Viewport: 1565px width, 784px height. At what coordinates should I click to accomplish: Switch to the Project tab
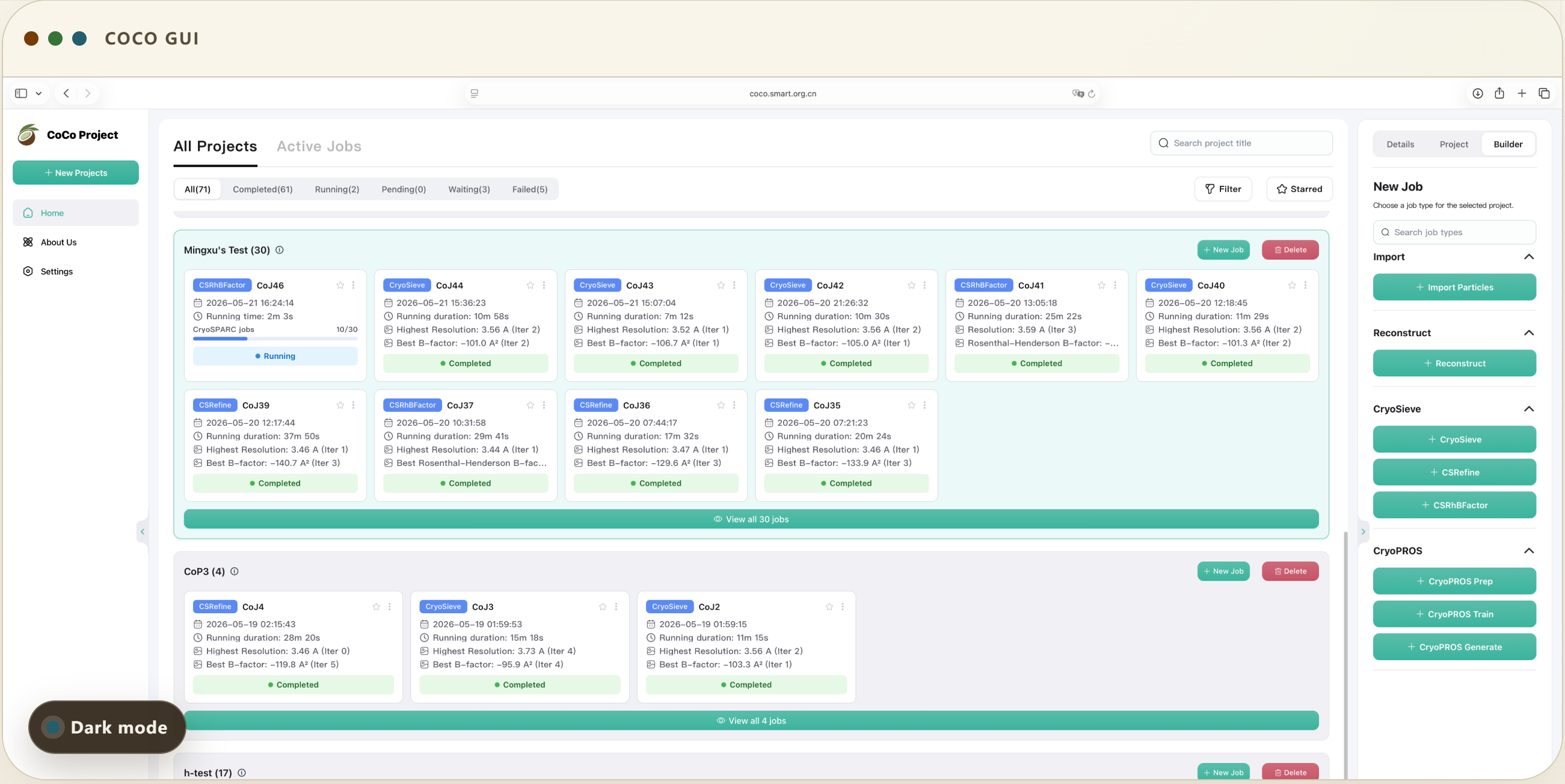tap(1453, 144)
